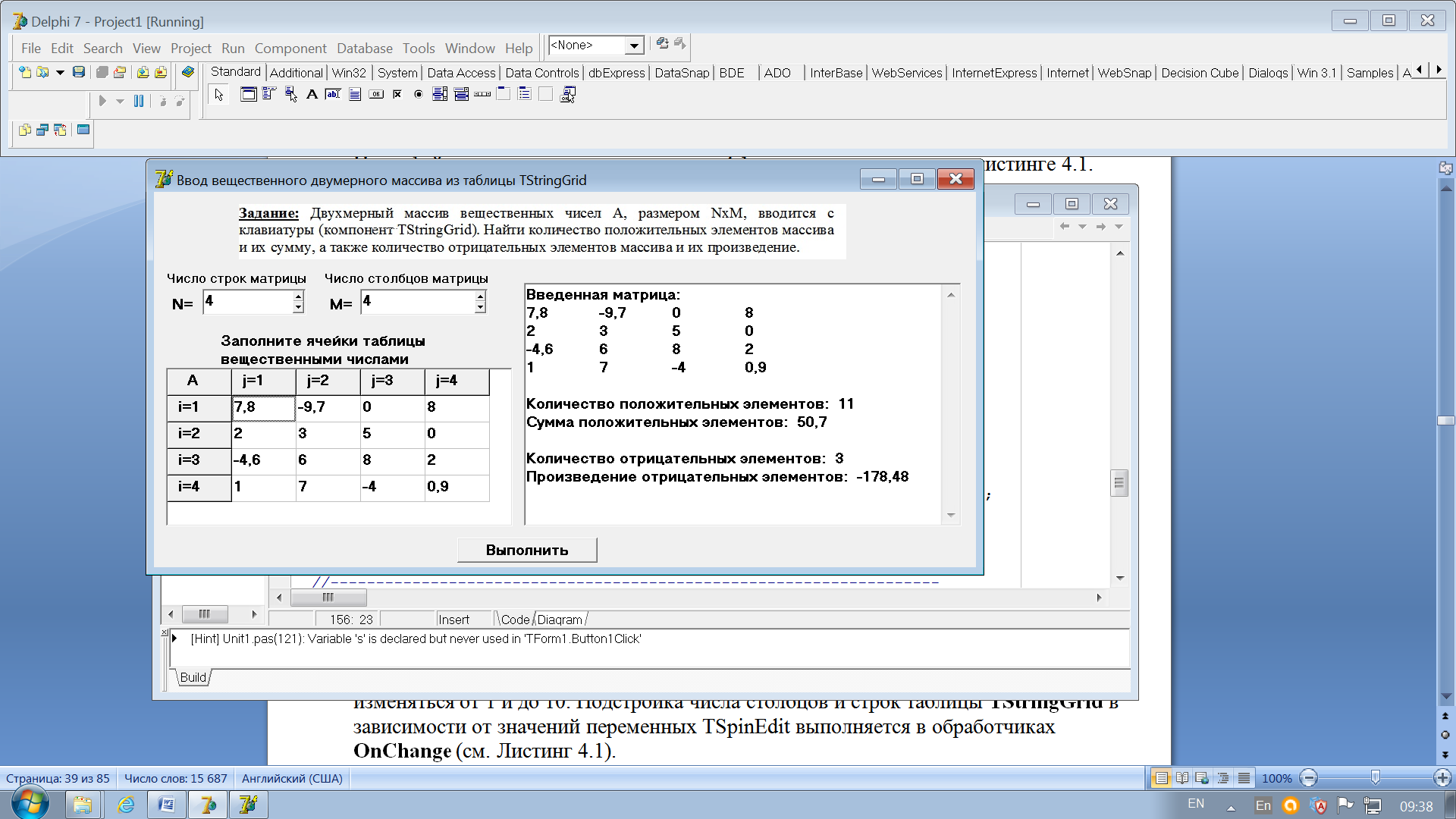Select grid cell containing 7,8

[263, 407]
